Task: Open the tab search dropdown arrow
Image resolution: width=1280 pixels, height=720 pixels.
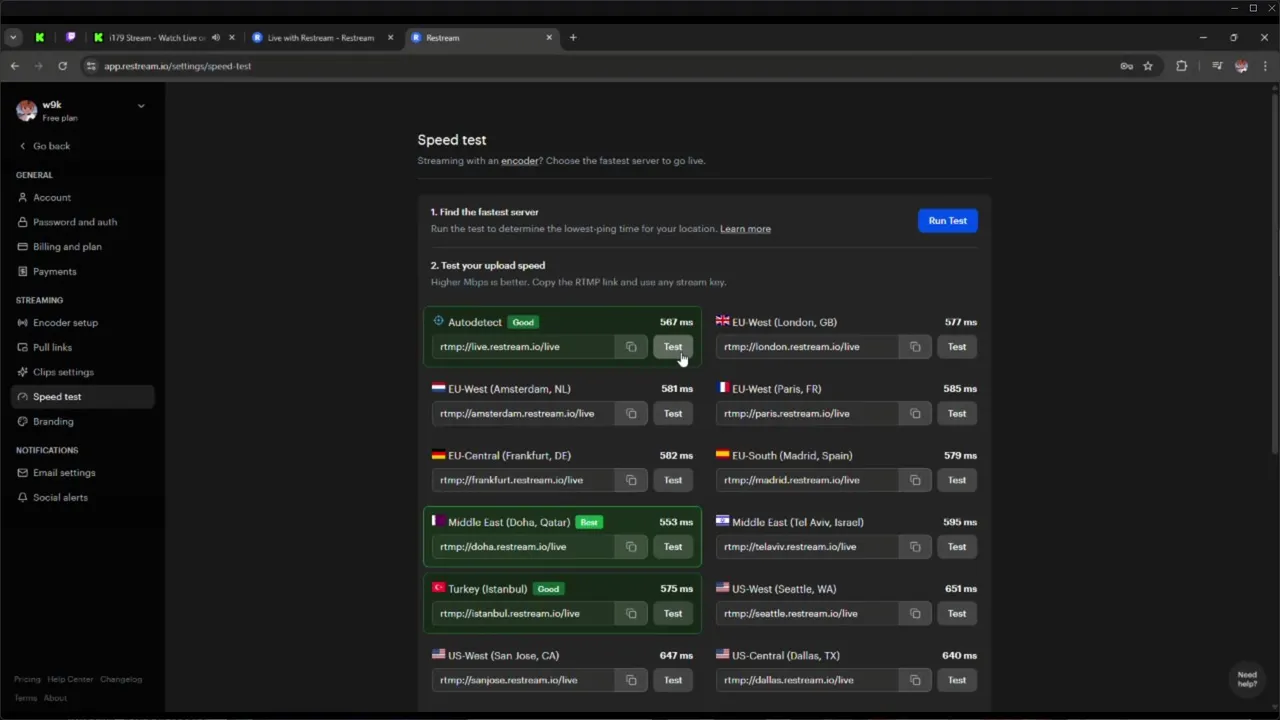Action: [13, 38]
